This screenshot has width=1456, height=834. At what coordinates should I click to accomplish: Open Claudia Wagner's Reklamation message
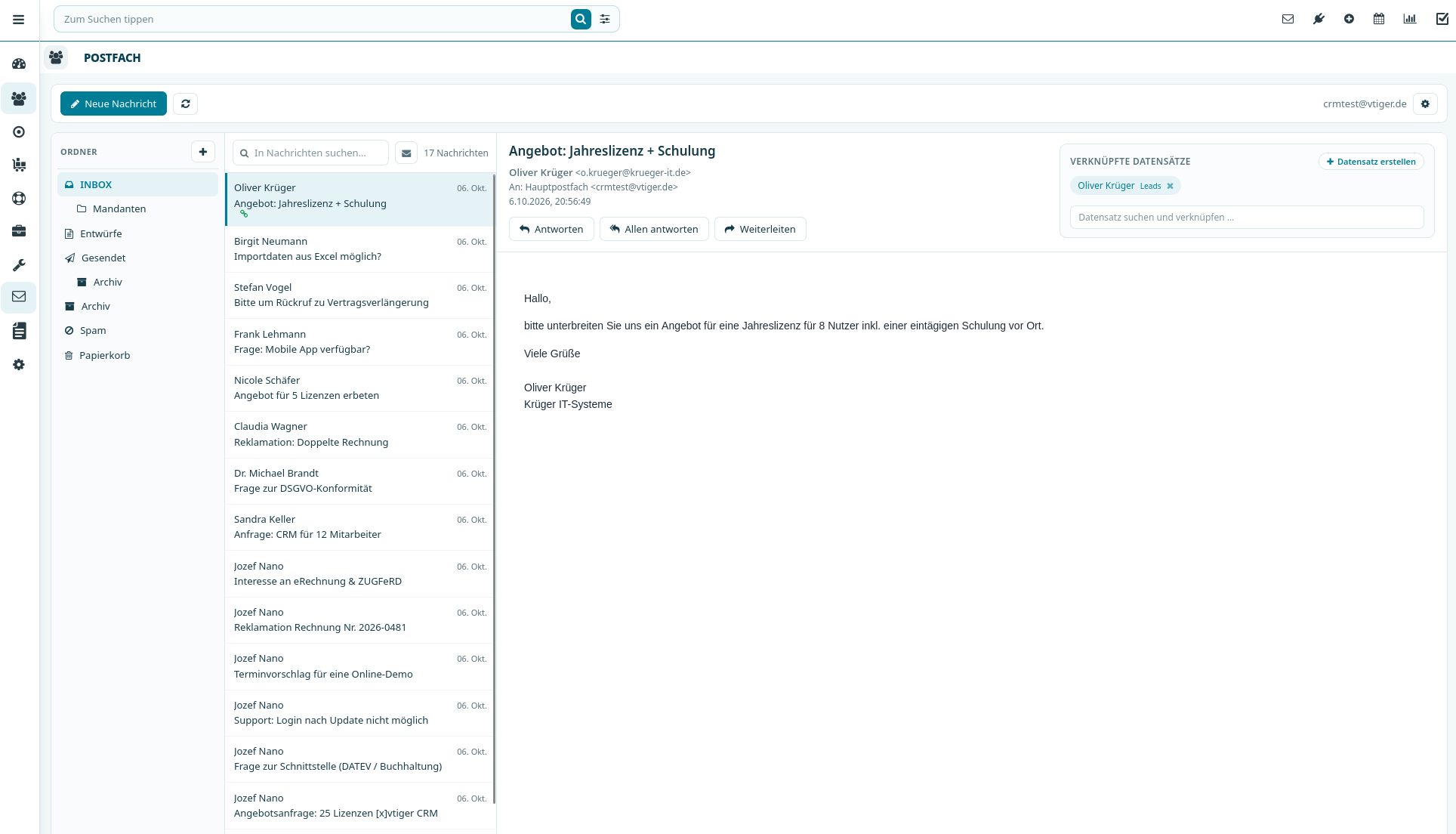tap(359, 434)
